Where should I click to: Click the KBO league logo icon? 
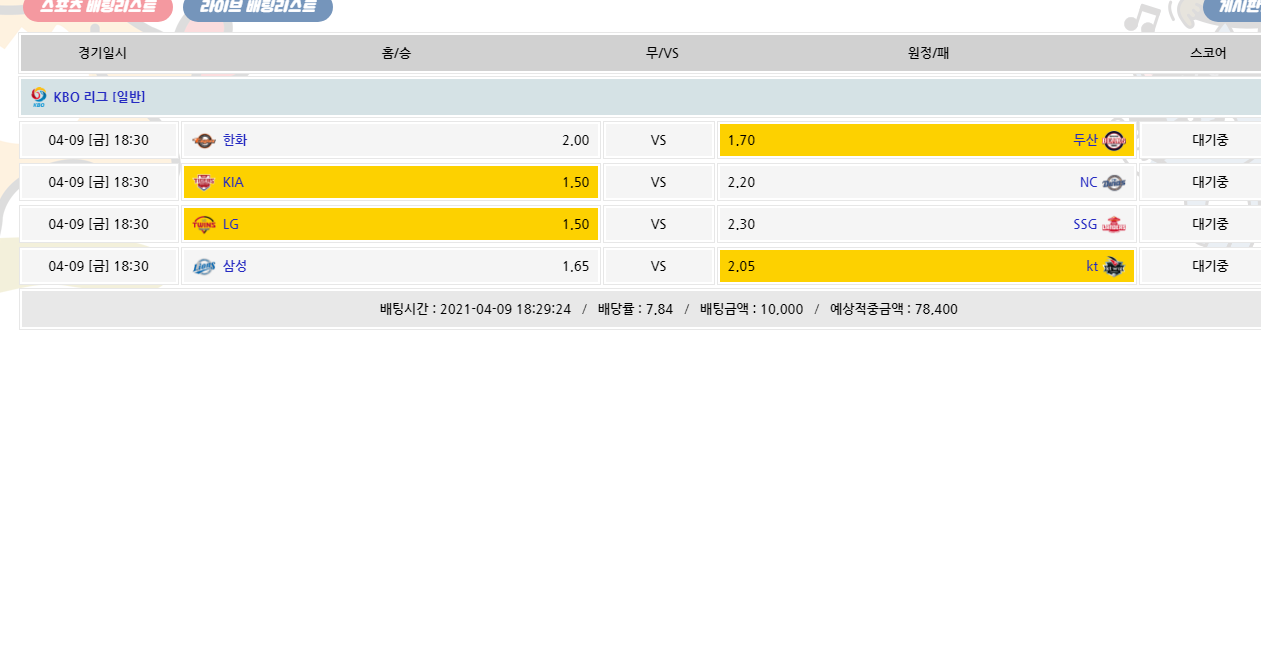(39, 97)
